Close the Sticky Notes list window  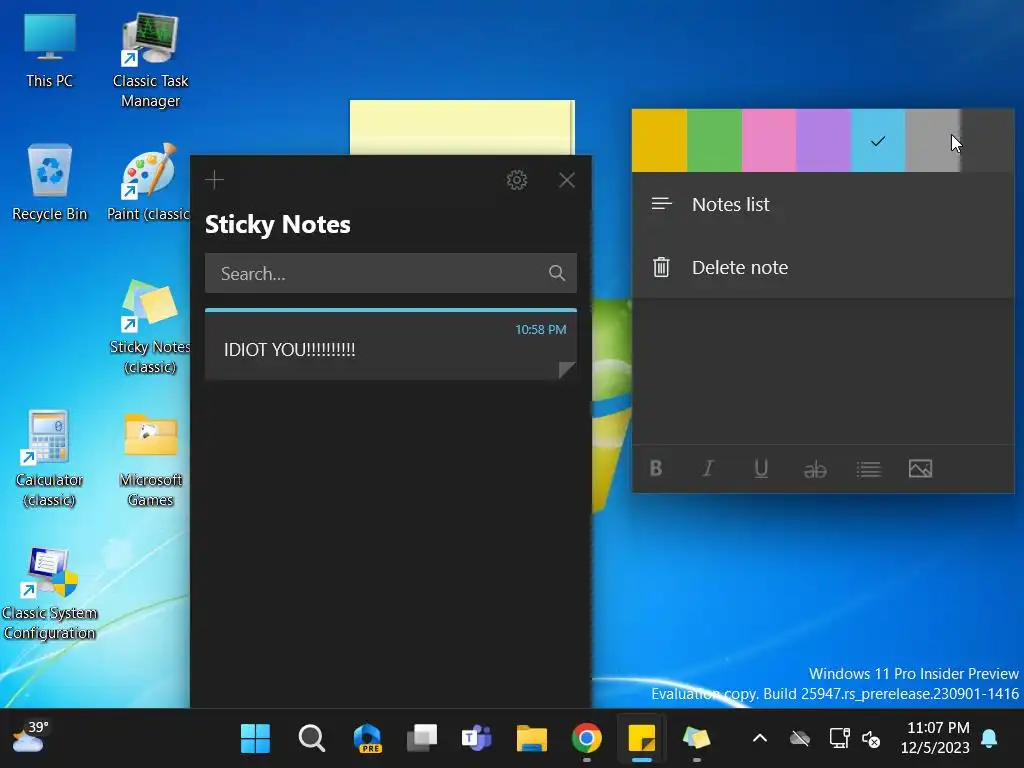click(x=567, y=180)
